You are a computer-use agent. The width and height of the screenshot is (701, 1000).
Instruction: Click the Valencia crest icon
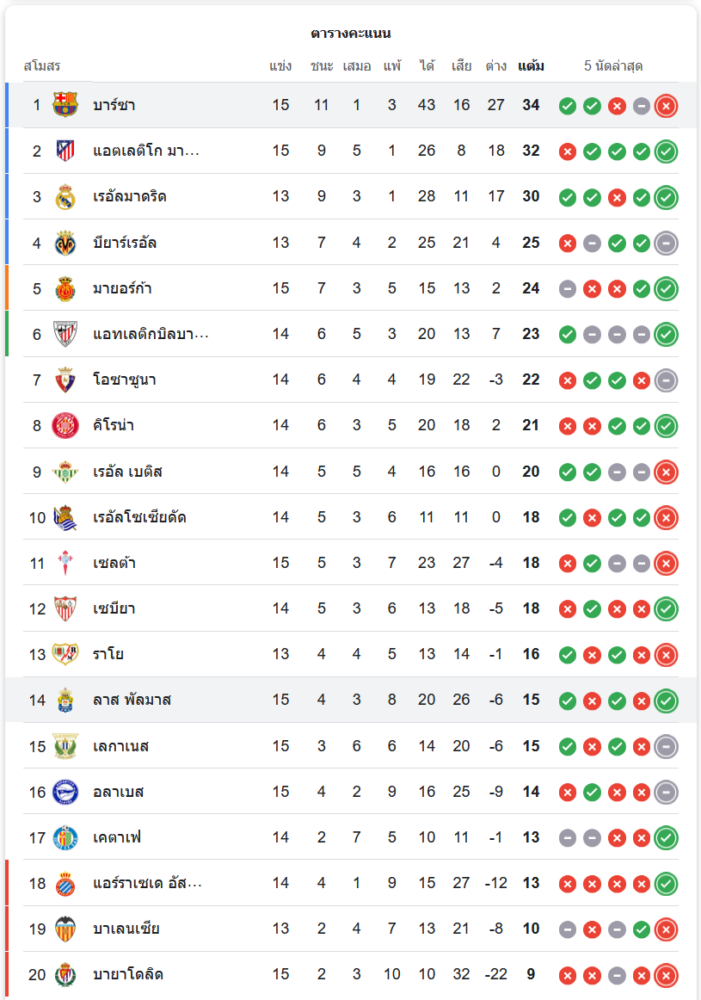coord(65,929)
